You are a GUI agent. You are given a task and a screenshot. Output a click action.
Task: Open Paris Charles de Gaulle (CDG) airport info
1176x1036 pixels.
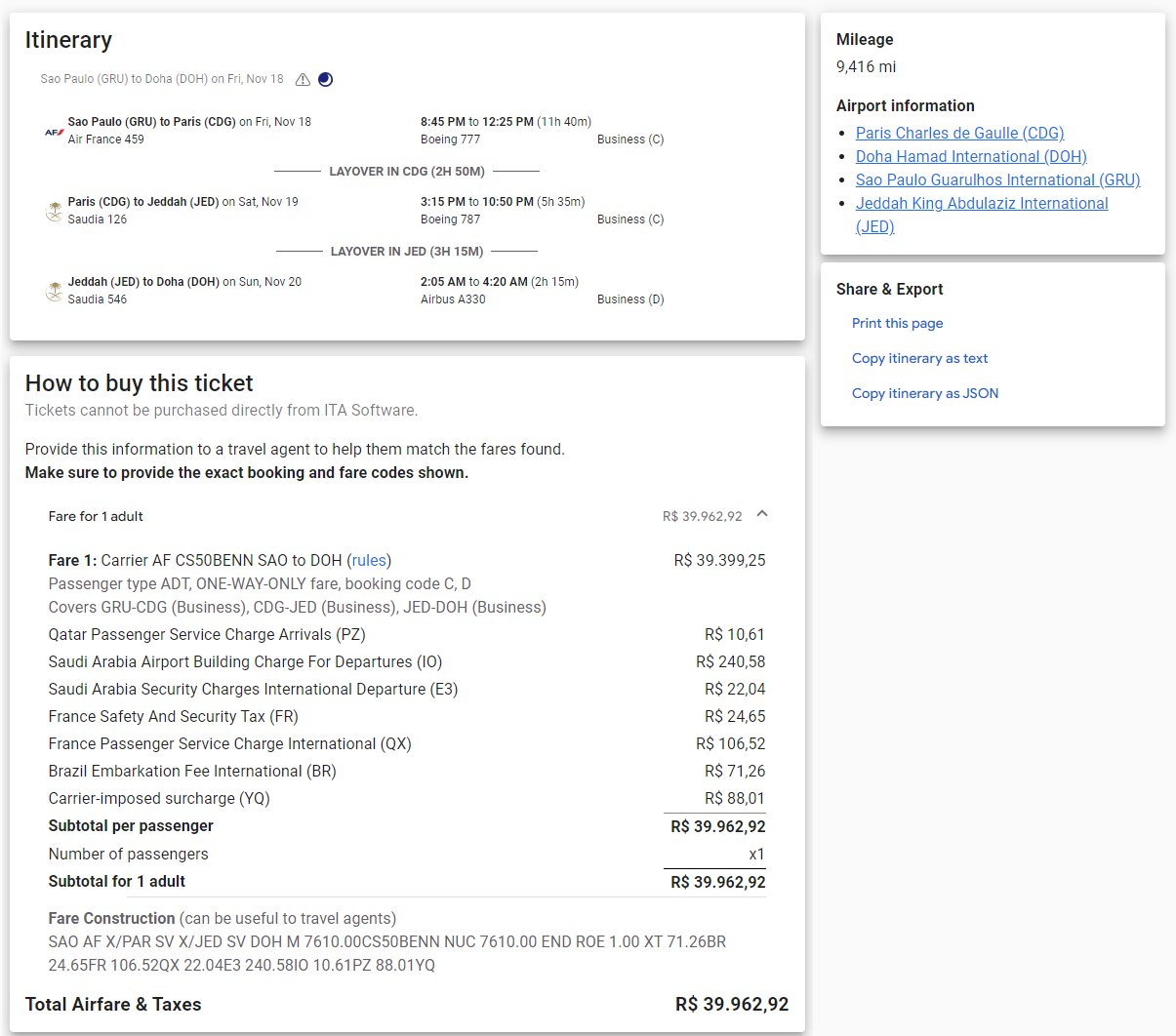click(x=959, y=133)
